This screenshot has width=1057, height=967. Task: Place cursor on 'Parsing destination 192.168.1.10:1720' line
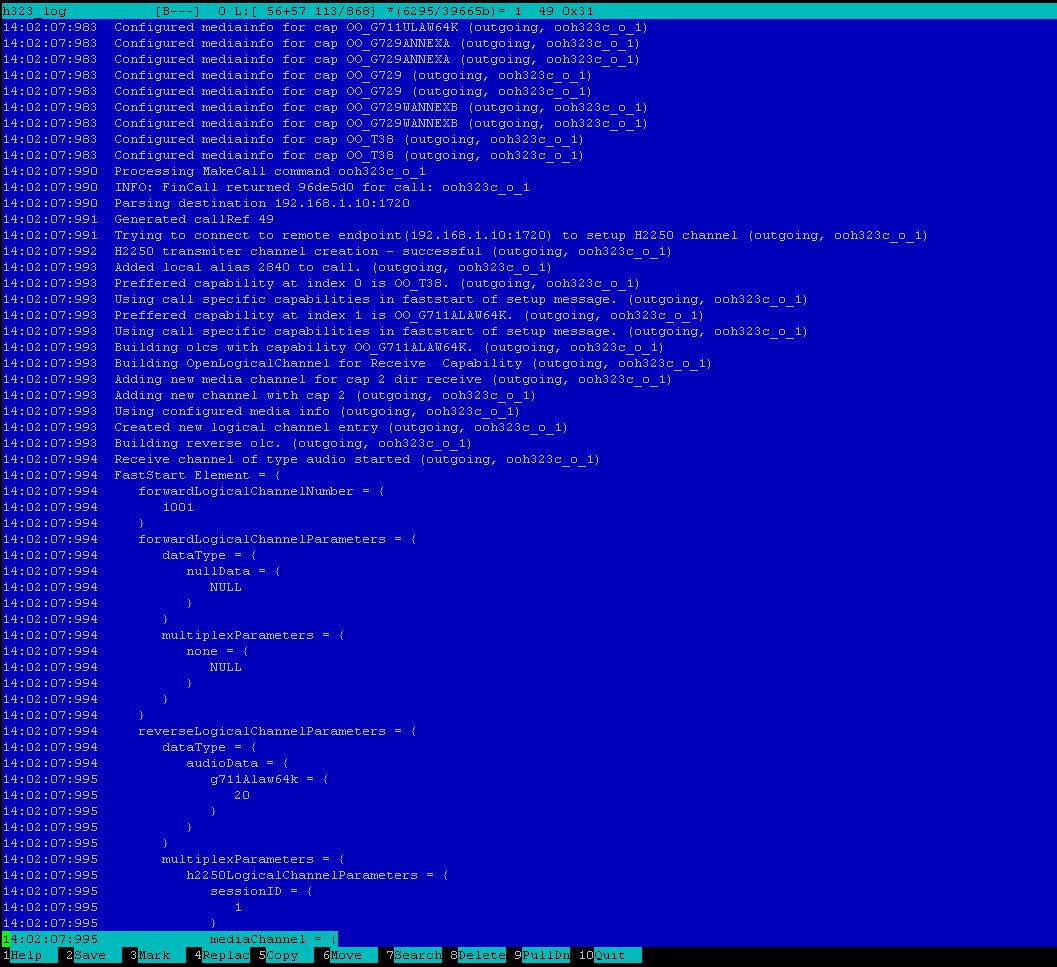262,203
